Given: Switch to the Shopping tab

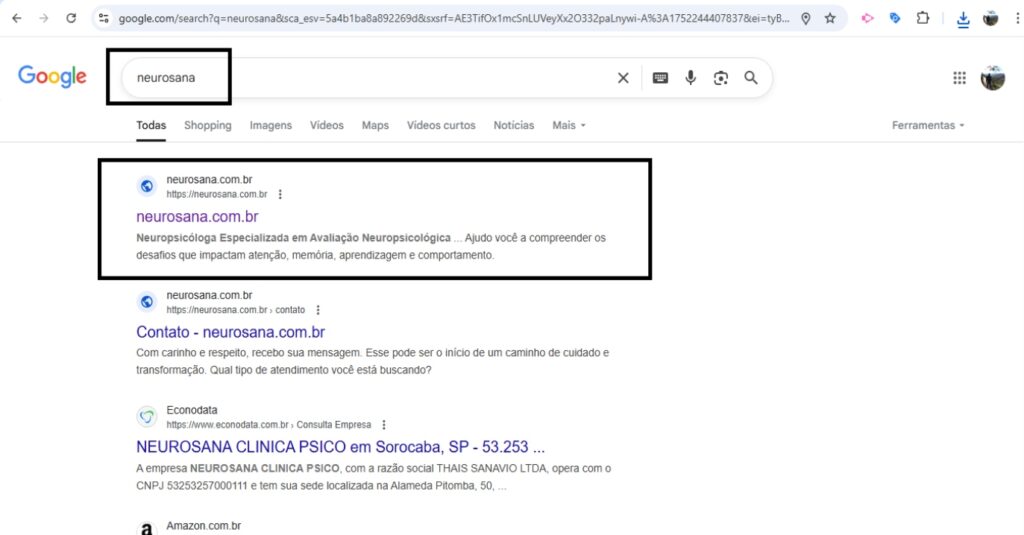Looking at the screenshot, I should (208, 125).
